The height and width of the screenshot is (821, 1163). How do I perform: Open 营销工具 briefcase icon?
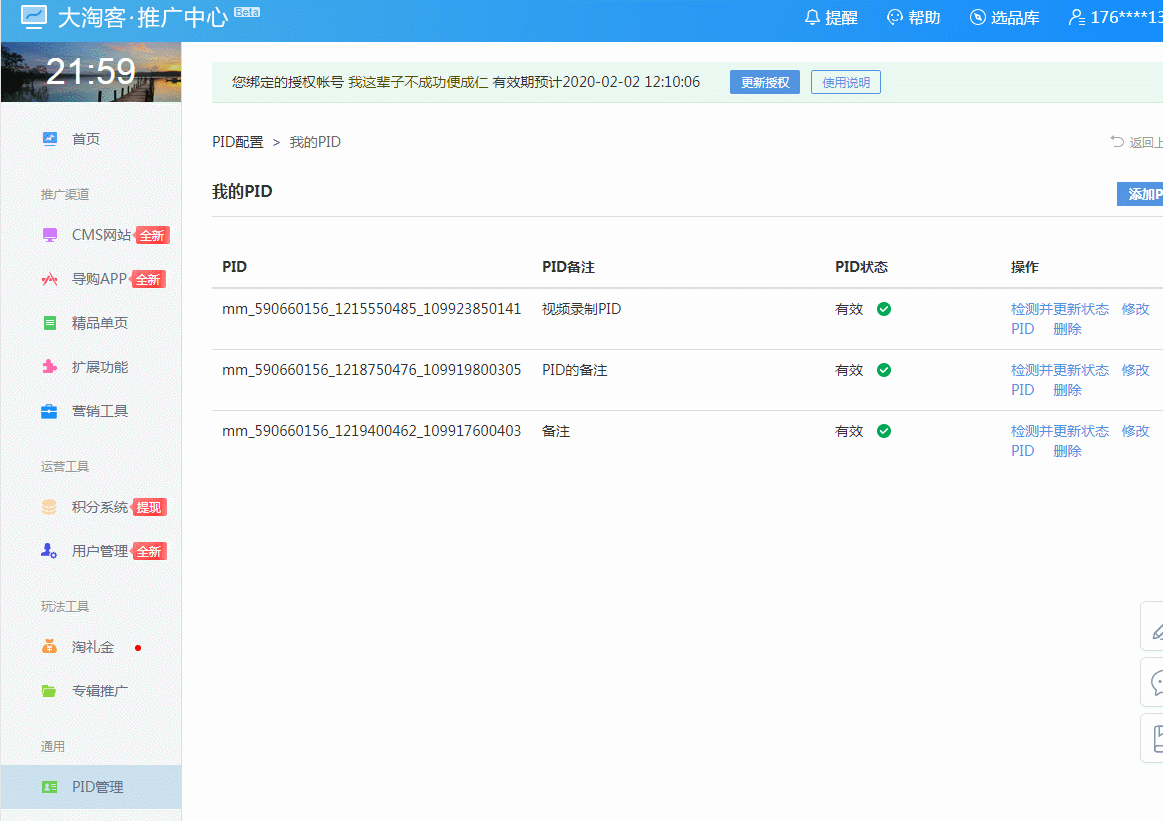click(x=50, y=411)
